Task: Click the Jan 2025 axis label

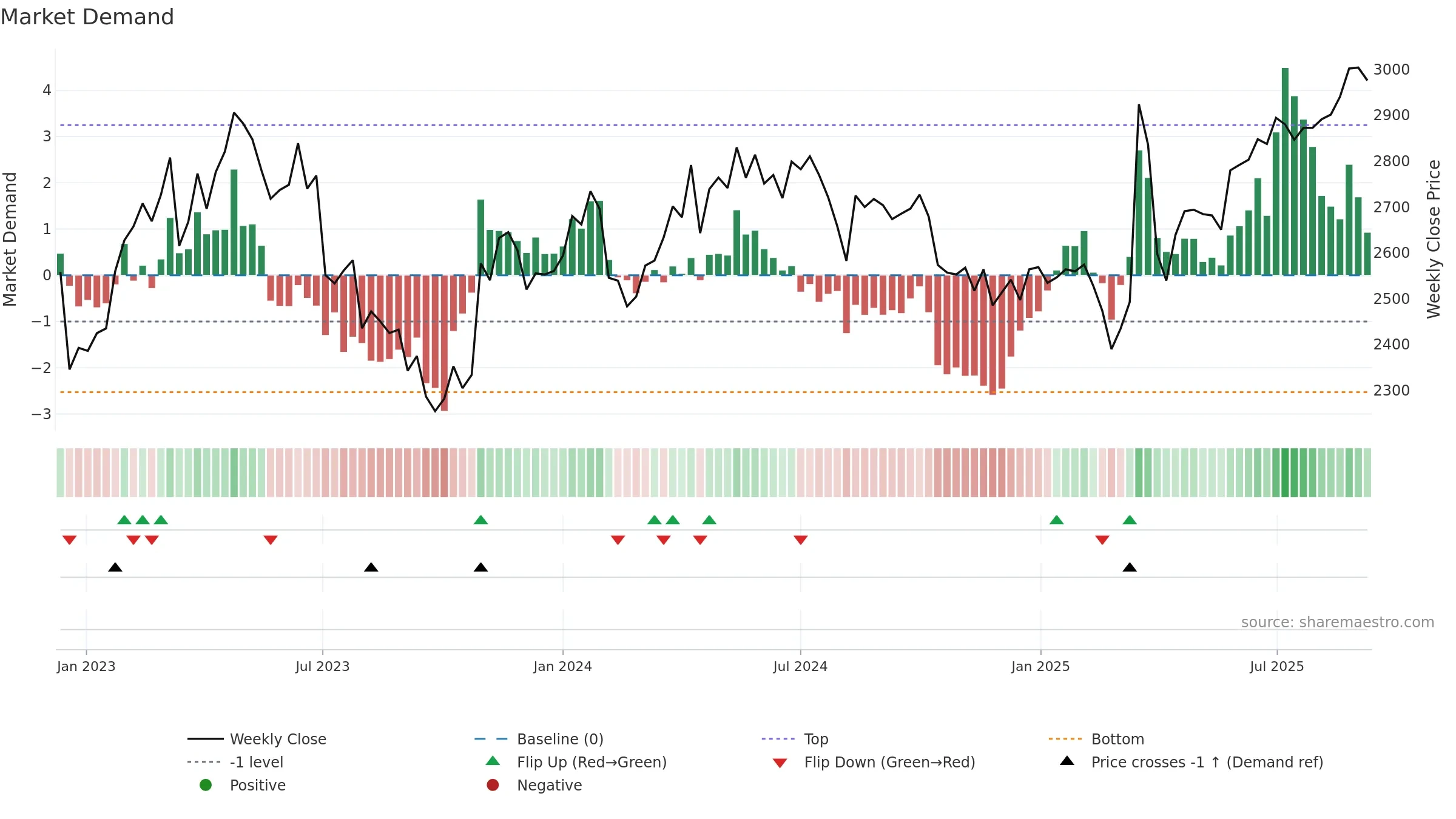Action: (x=1041, y=666)
